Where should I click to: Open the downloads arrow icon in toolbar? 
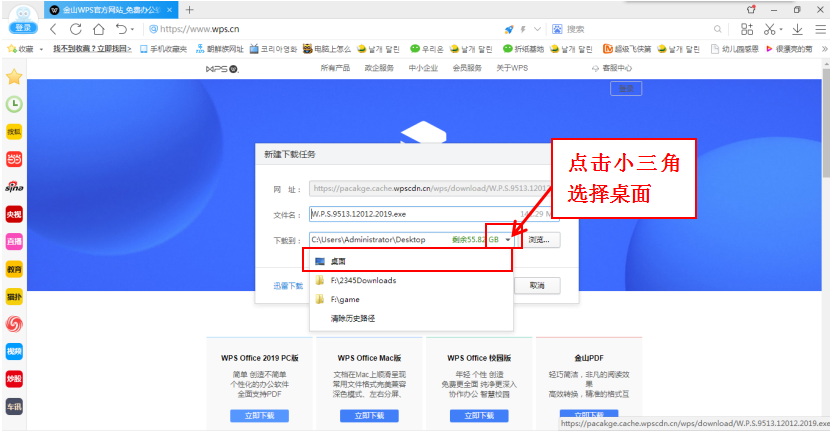[797, 29]
